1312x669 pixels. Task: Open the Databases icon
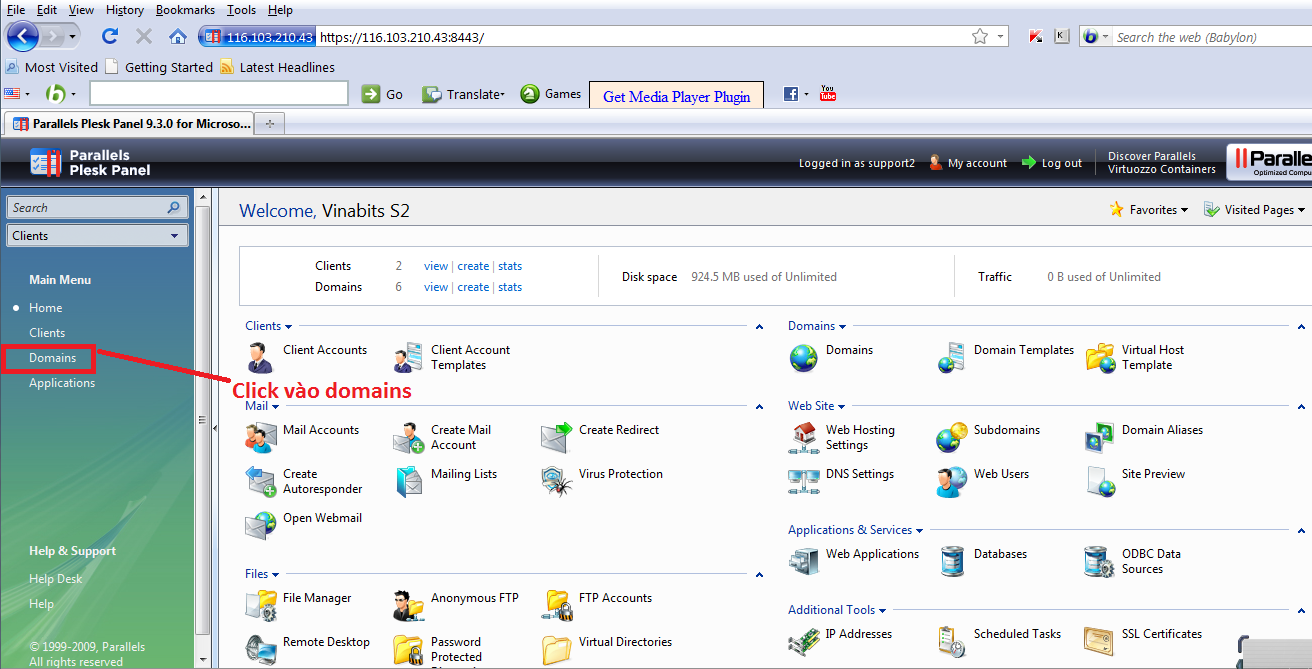point(951,562)
